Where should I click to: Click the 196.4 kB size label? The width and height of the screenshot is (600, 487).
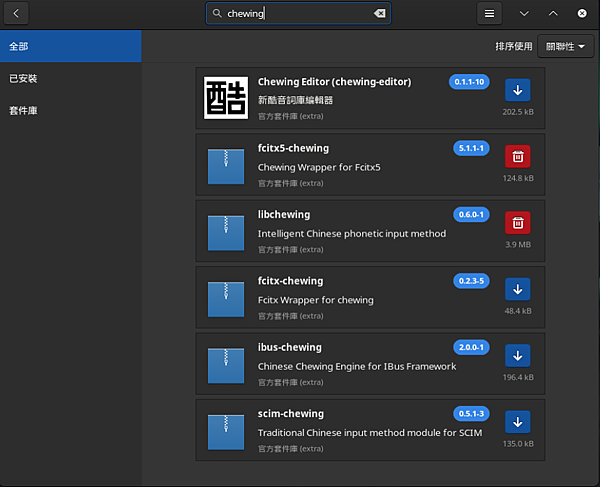click(x=518, y=377)
